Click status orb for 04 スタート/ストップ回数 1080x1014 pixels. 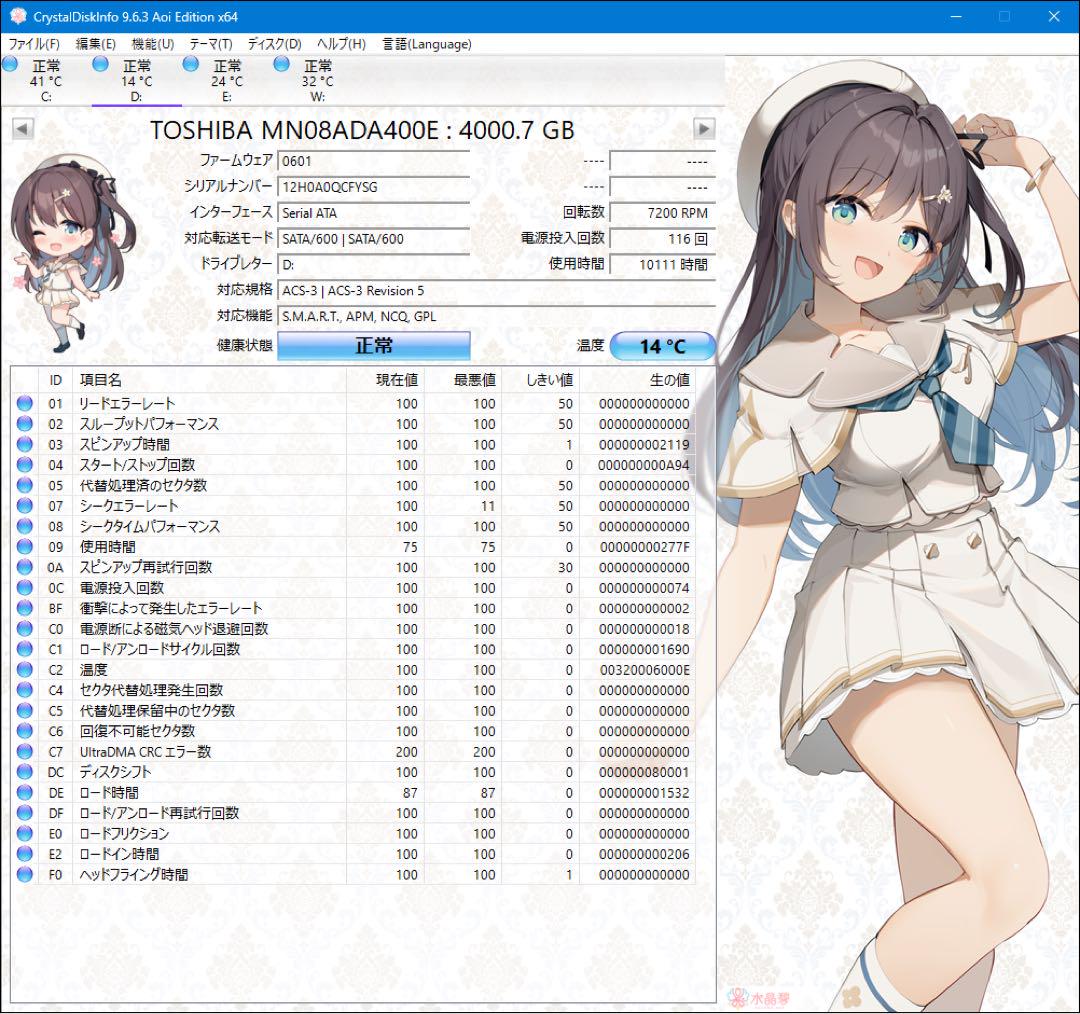25,464
